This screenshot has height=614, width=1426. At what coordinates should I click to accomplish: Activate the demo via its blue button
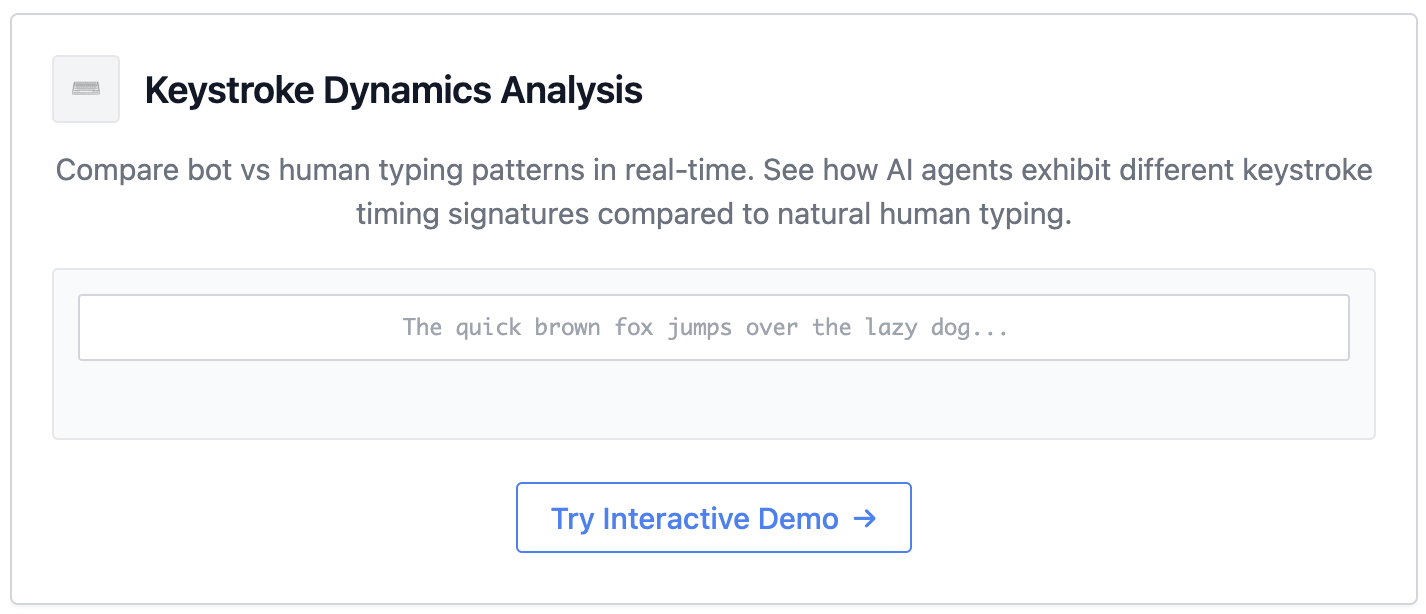tap(713, 518)
